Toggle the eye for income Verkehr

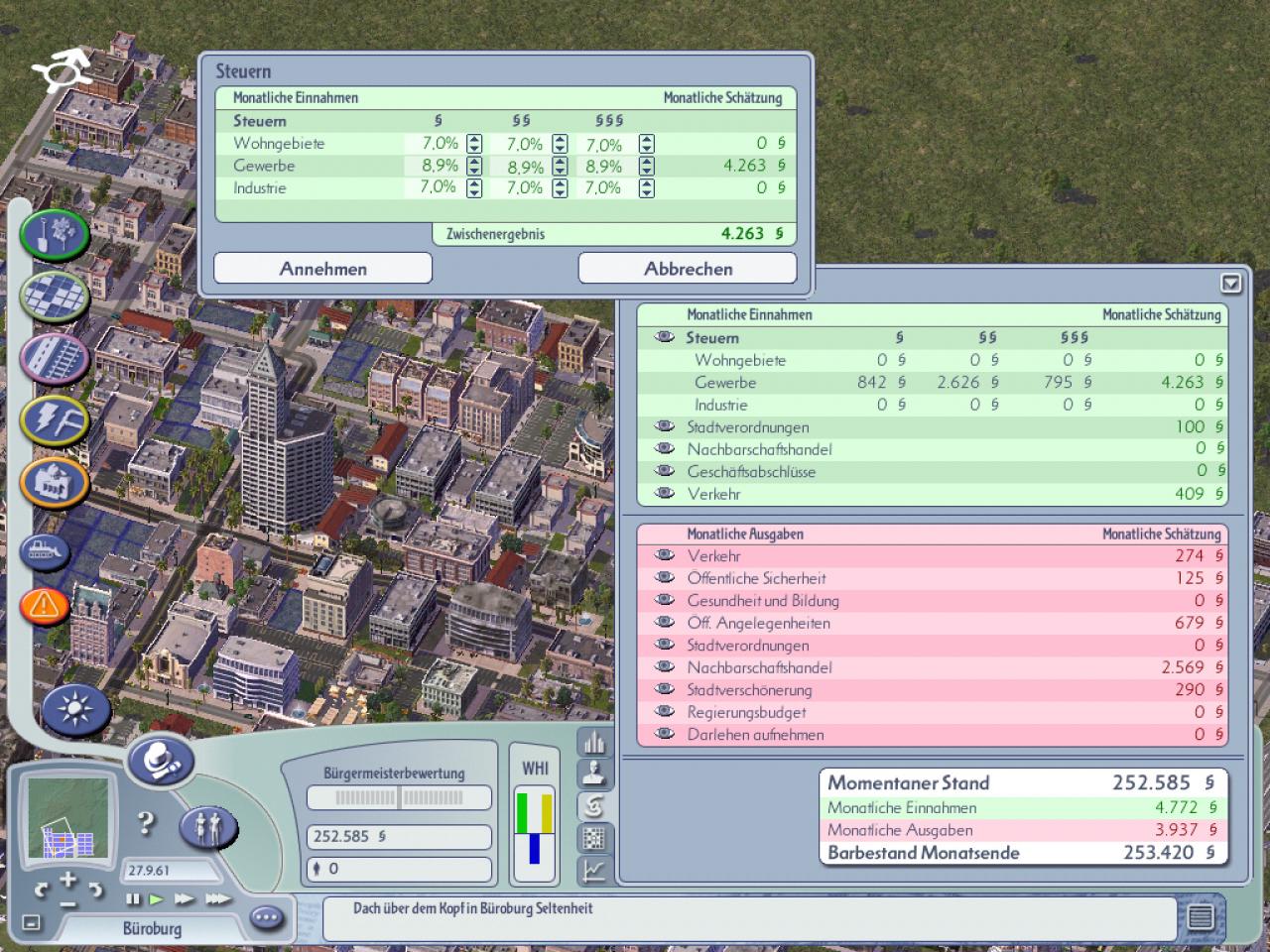click(665, 493)
